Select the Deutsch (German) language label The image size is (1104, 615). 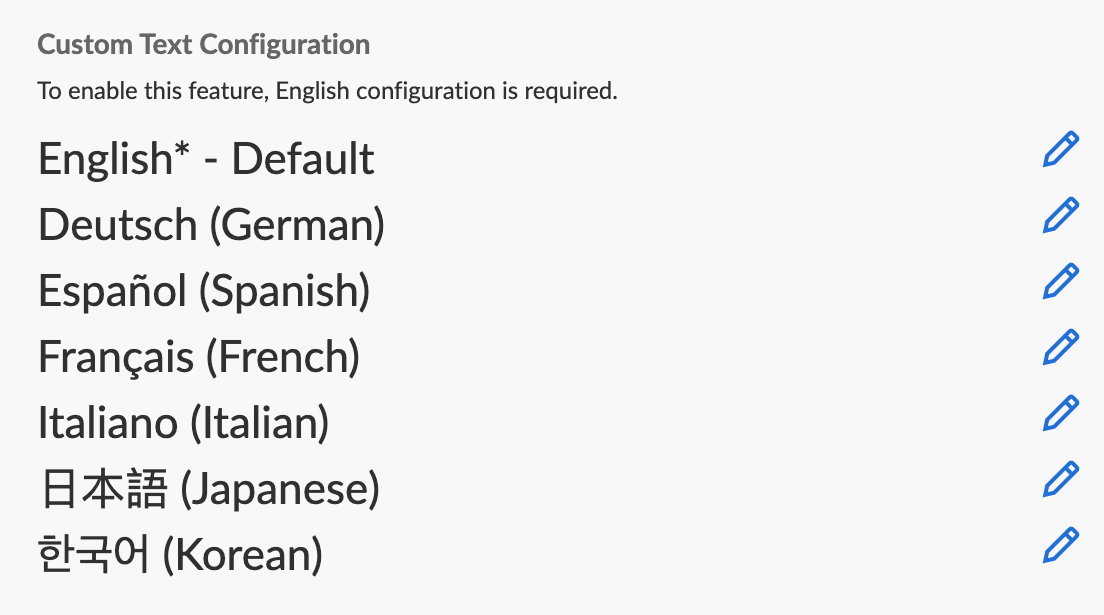point(211,225)
